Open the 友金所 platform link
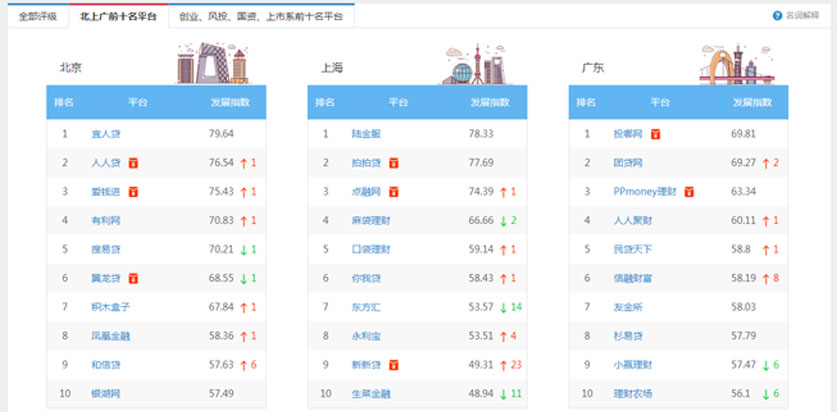837x412 pixels. [x=628, y=307]
